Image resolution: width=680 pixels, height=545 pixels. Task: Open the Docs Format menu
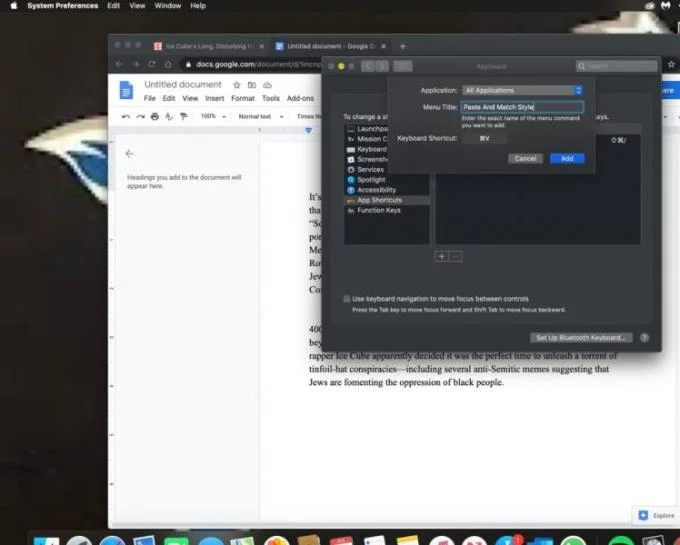tap(243, 98)
